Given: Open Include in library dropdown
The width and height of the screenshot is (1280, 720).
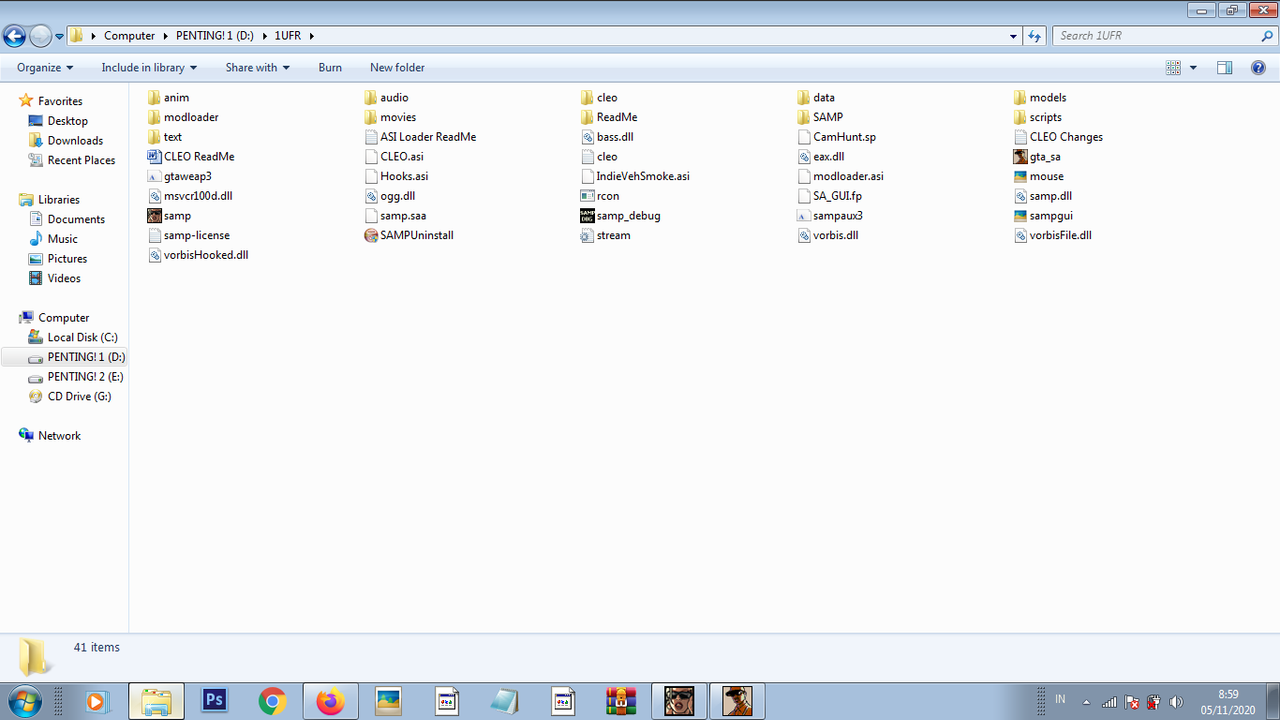Looking at the screenshot, I should coord(149,68).
